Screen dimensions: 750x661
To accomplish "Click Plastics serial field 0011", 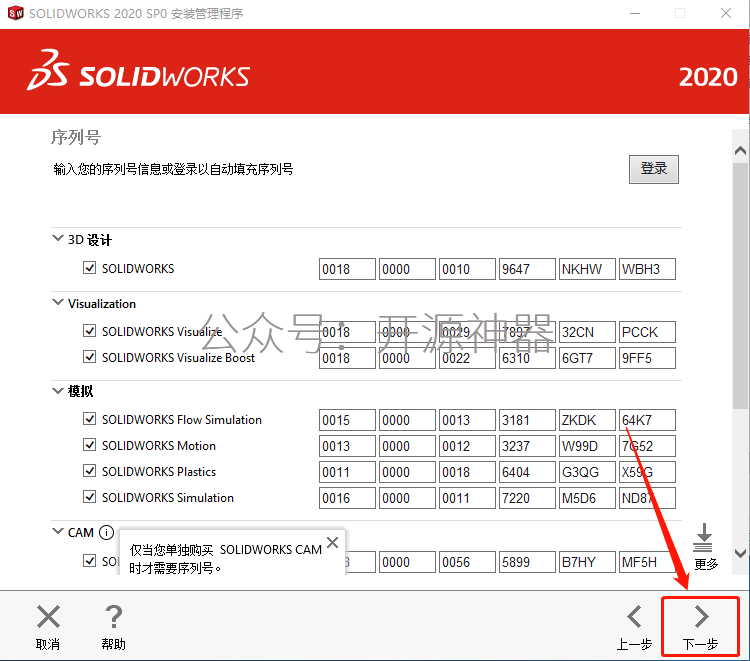I will tap(347, 472).
